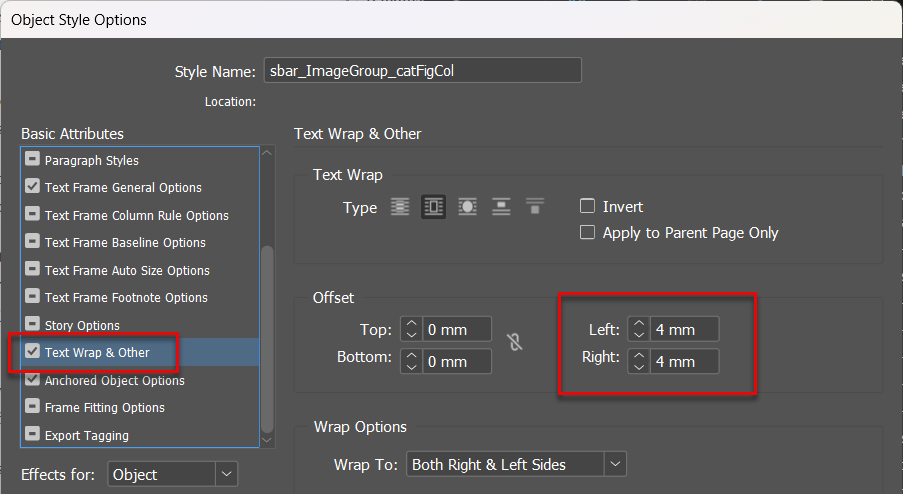Image resolution: width=903 pixels, height=494 pixels.
Task: Open Story Options row
Action: pyautogui.click(x=140, y=325)
